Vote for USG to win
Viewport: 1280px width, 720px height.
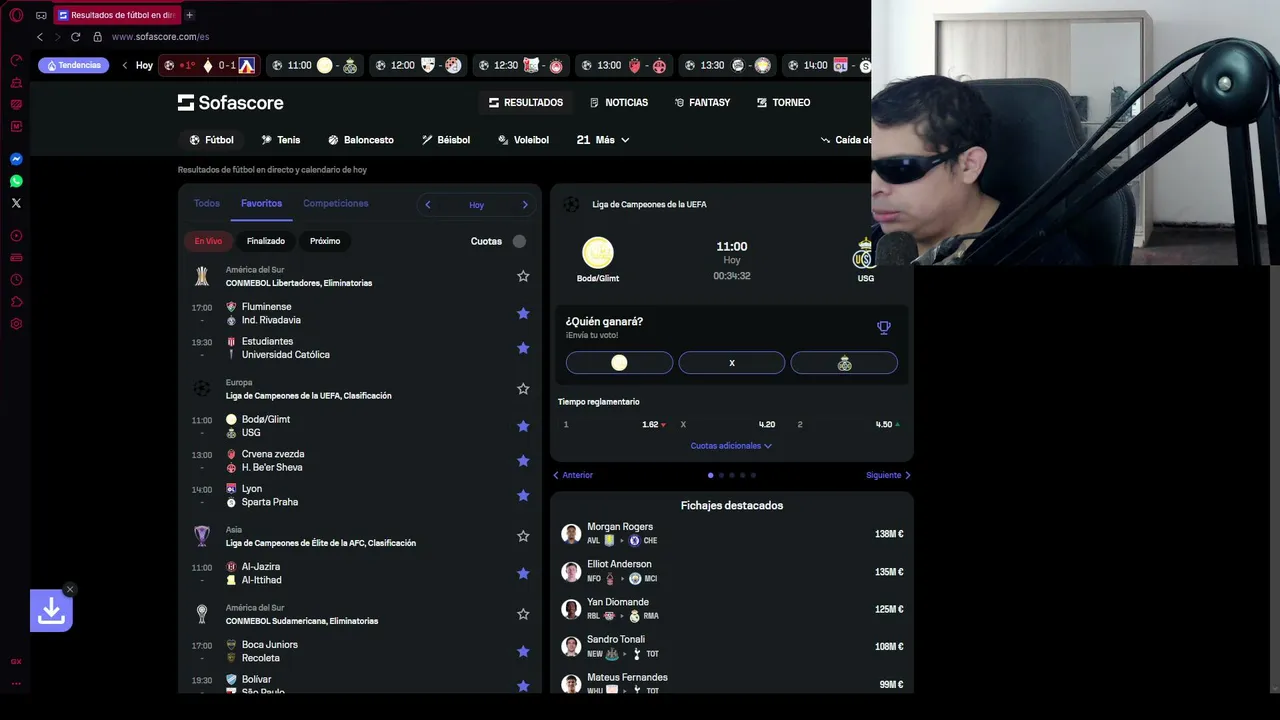(844, 363)
